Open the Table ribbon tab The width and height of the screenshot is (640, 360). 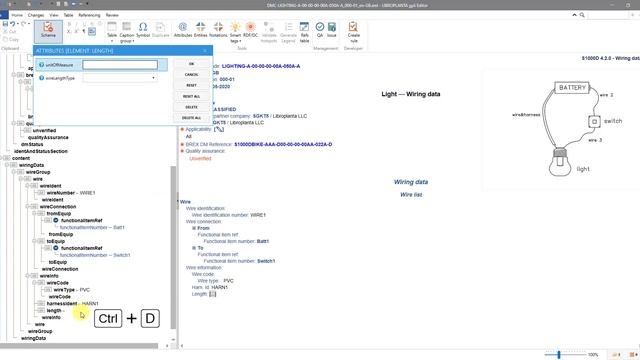tap(69, 15)
